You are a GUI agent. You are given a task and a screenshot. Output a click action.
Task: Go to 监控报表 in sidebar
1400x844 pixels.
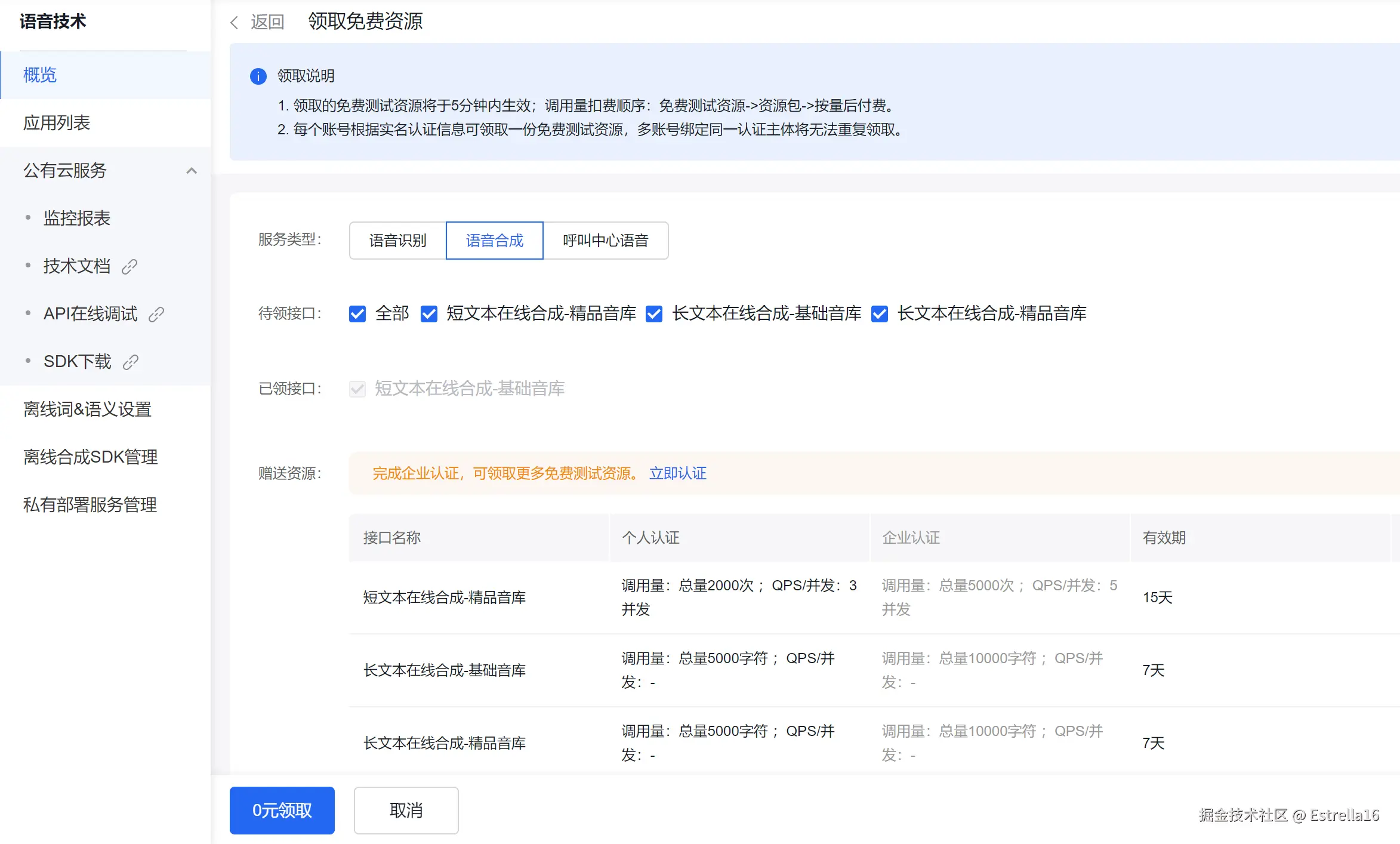[77, 218]
